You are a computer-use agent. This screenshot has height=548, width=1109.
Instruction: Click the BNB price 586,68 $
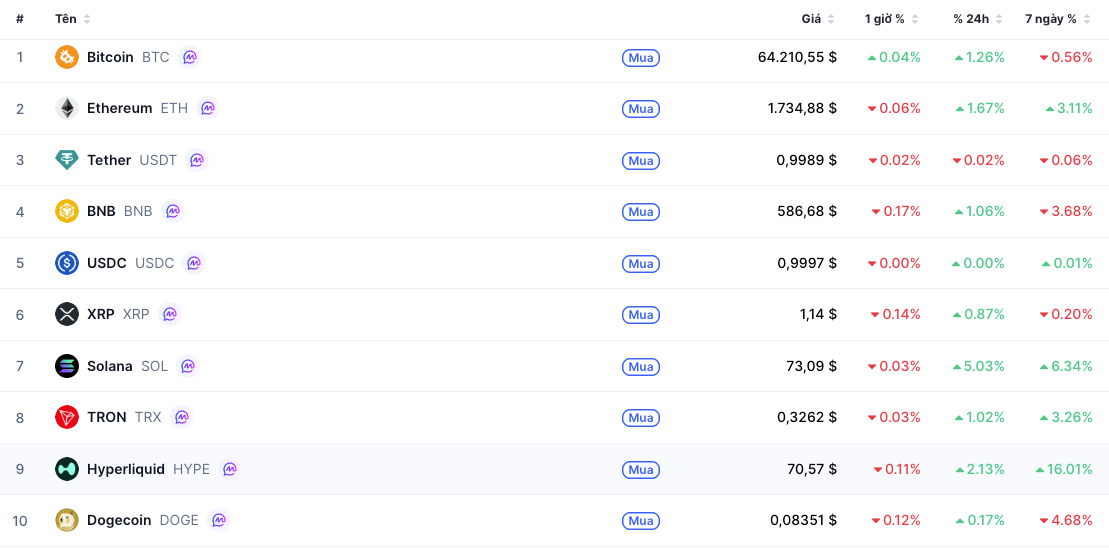pos(807,211)
